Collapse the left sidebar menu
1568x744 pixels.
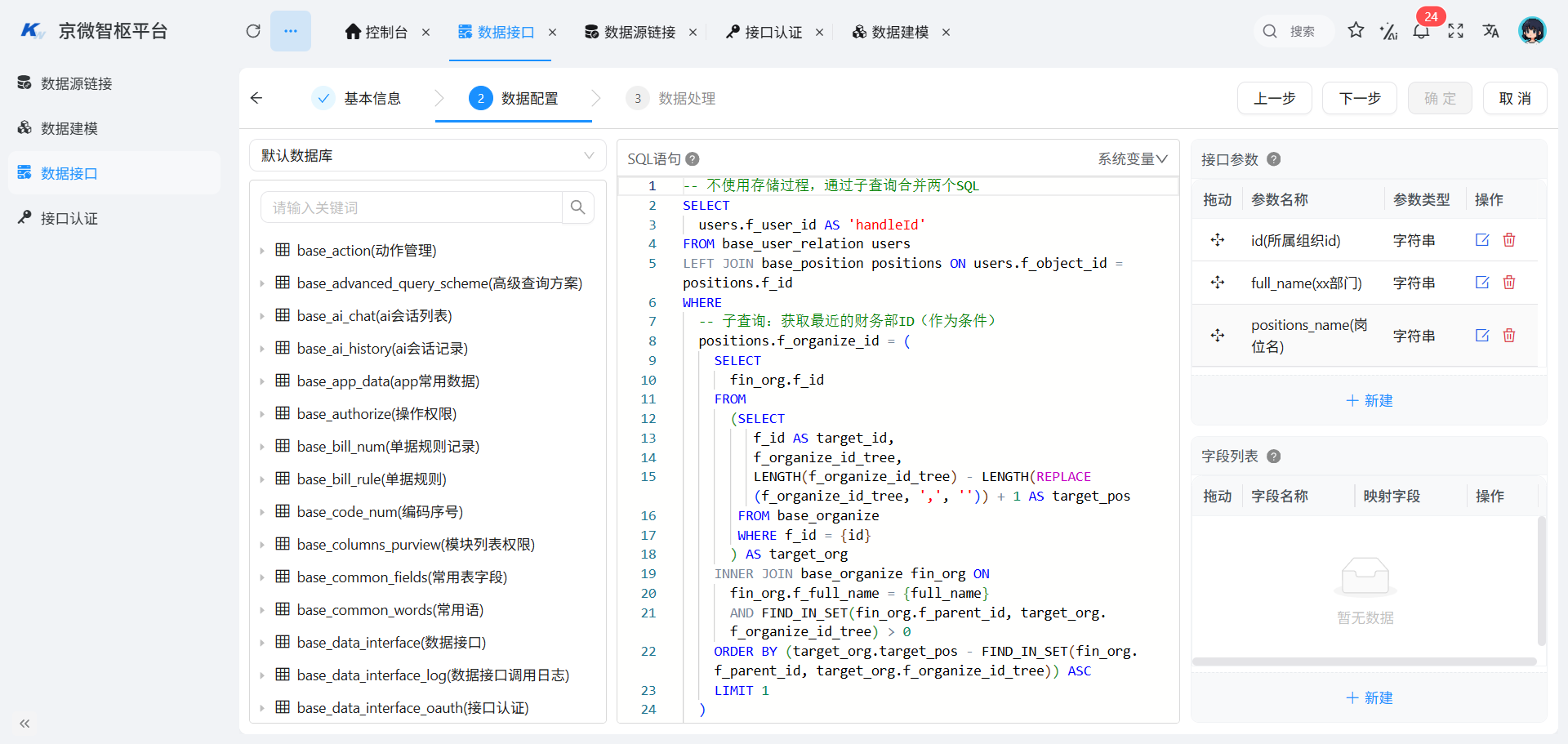(24, 724)
